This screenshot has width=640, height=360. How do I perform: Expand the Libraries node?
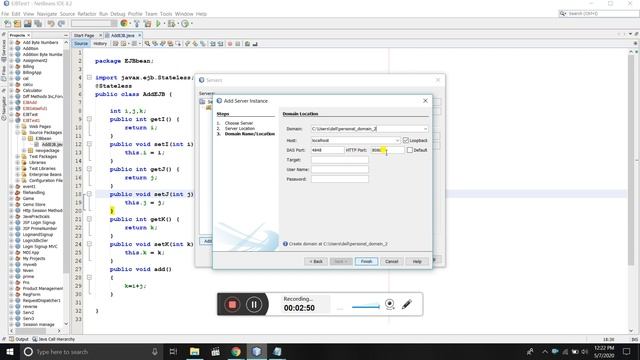18,162
